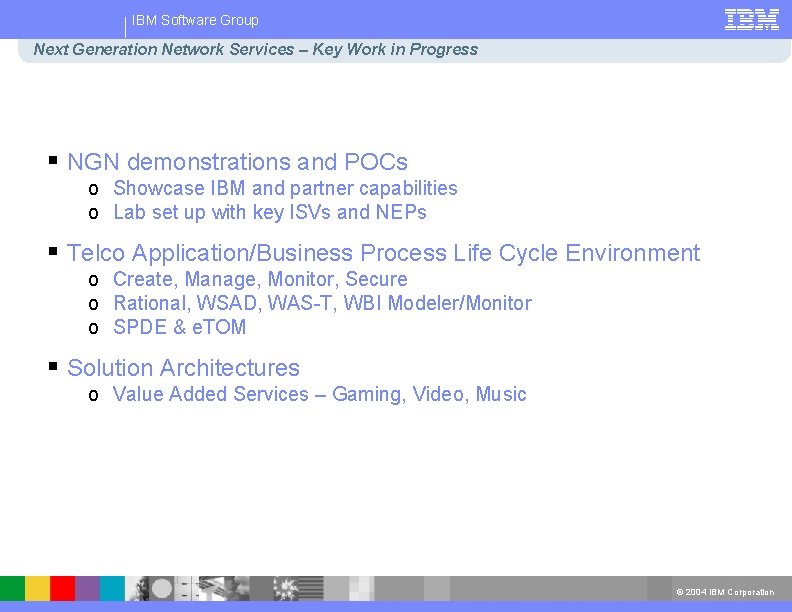Click the starburst image in the footer strip

286,589
